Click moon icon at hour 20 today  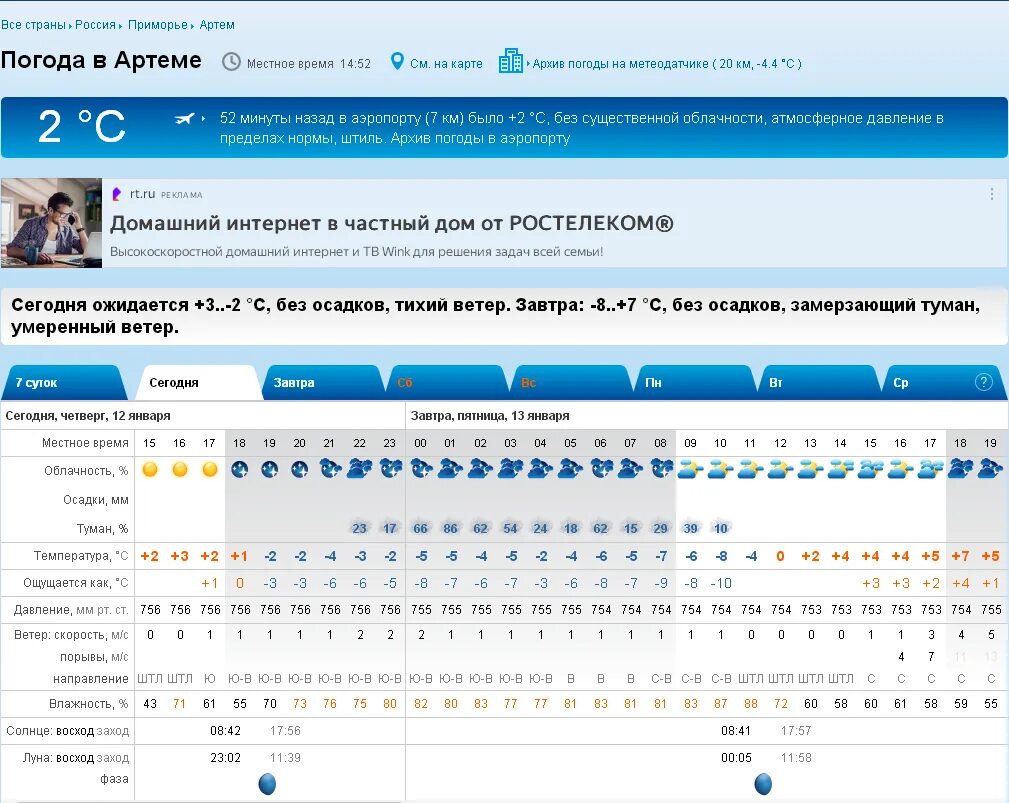coord(299,470)
